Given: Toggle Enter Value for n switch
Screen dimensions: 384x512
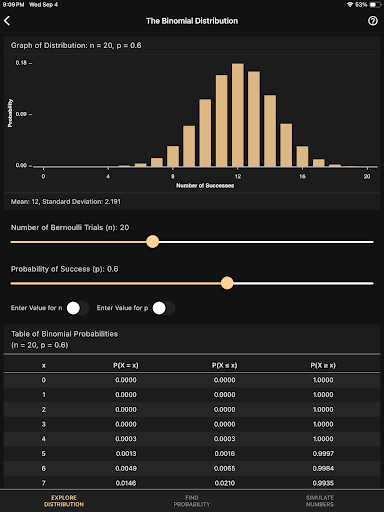Looking at the screenshot, I should tap(77, 308).
